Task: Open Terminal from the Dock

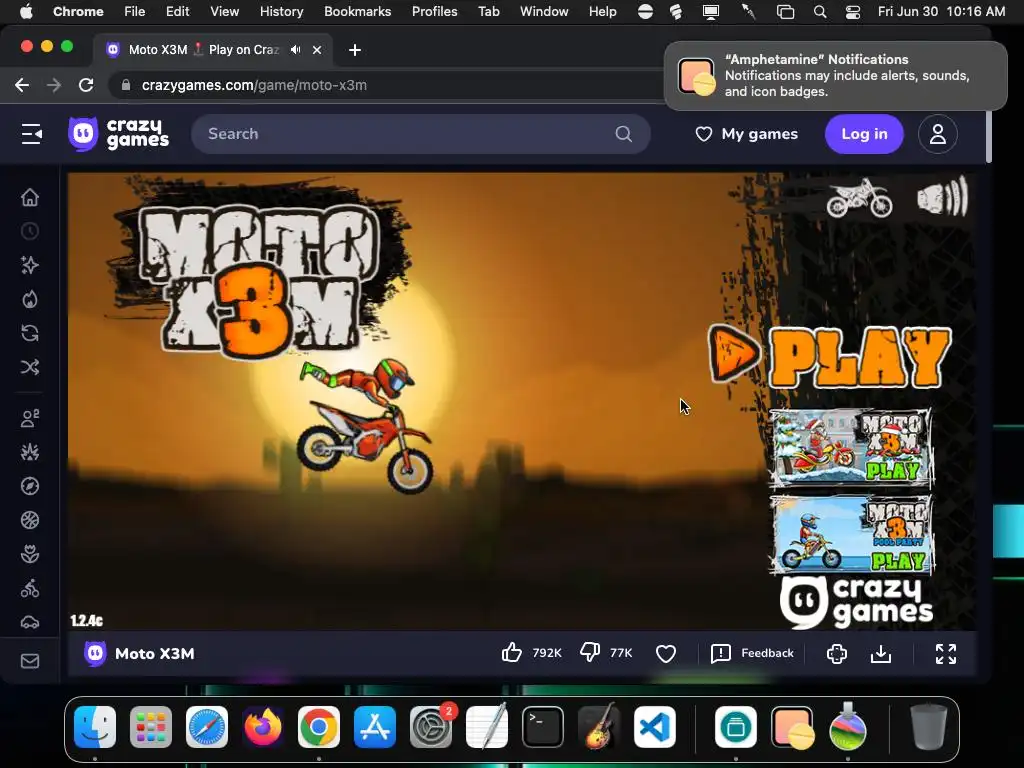Action: [543, 727]
